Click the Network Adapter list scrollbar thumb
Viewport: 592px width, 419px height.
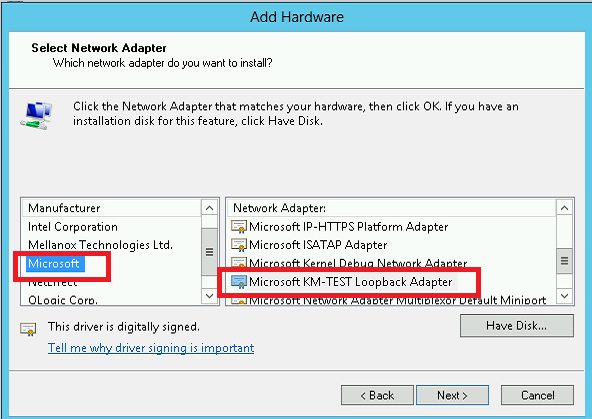tap(564, 261)
